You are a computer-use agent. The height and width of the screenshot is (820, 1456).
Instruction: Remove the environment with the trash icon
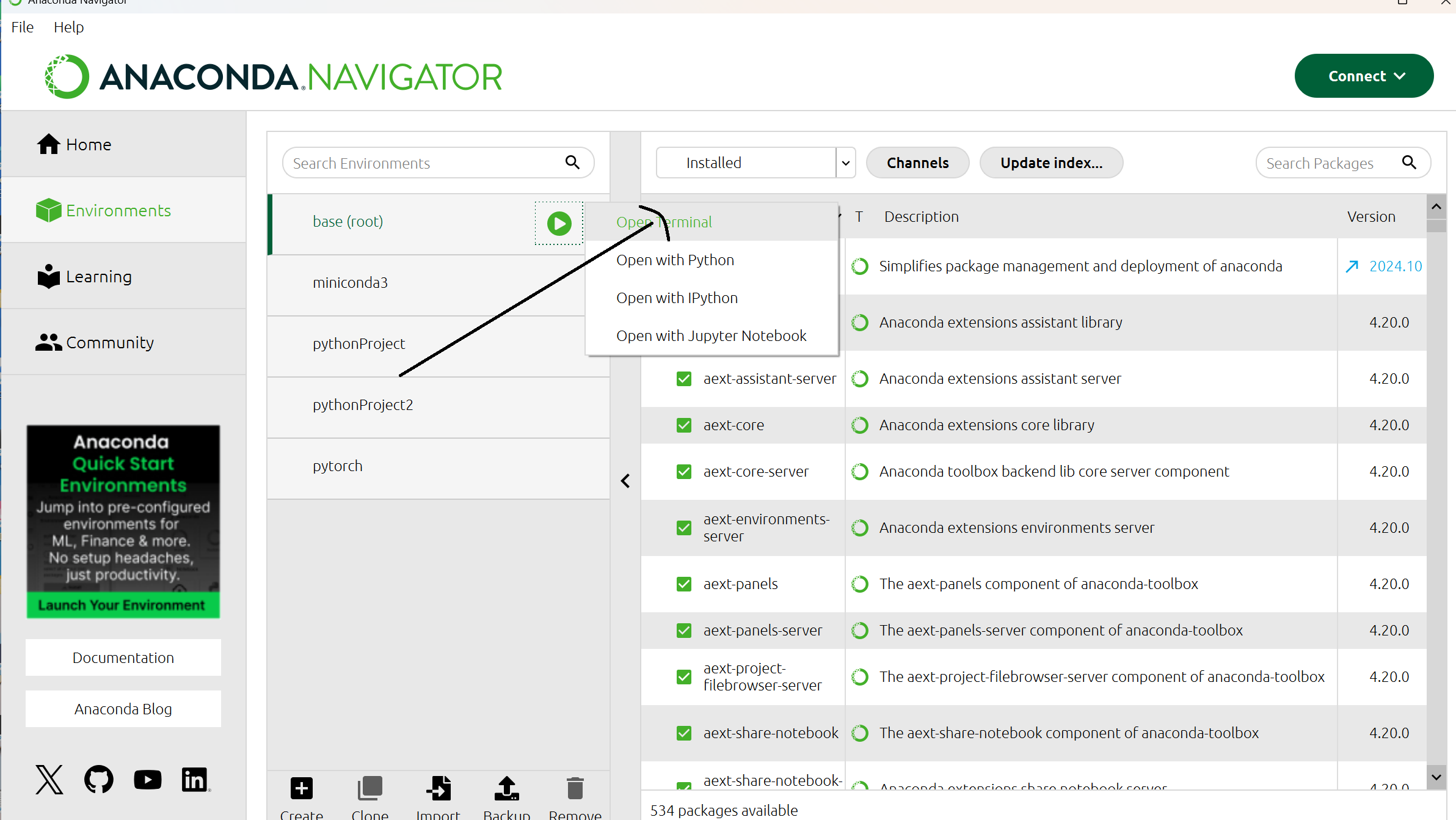575,788
